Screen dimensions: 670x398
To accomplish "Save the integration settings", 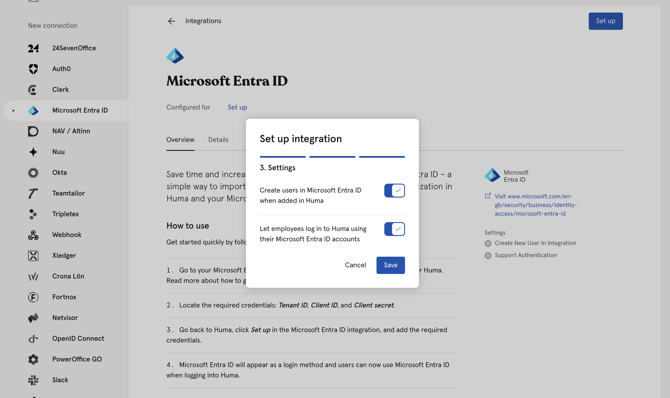I will click(391, 265).
